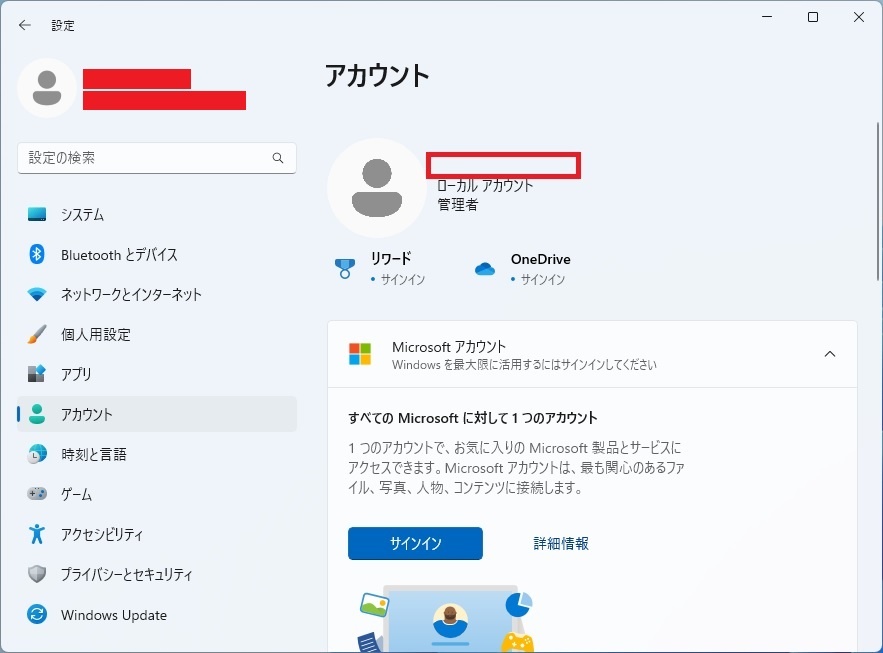The height and width of the screenshot is (653, 883).
Task: Click the vertical scrollbar on right
Action: tap(878, 201)
